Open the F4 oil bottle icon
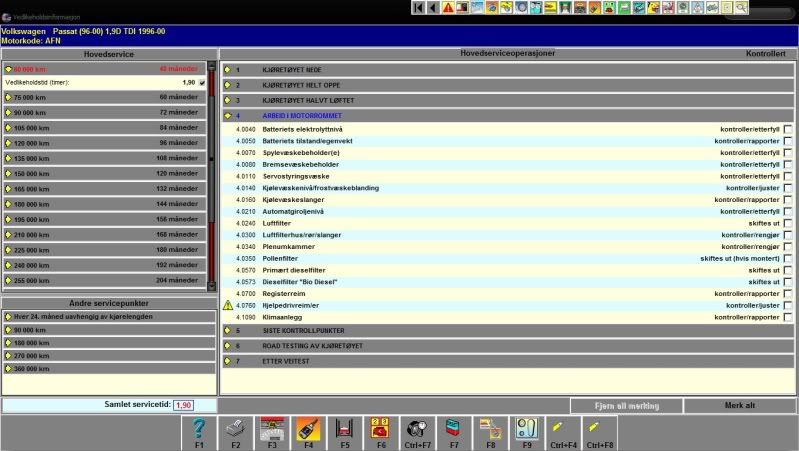Screen dimensions: 799x451 click(307, 430)
